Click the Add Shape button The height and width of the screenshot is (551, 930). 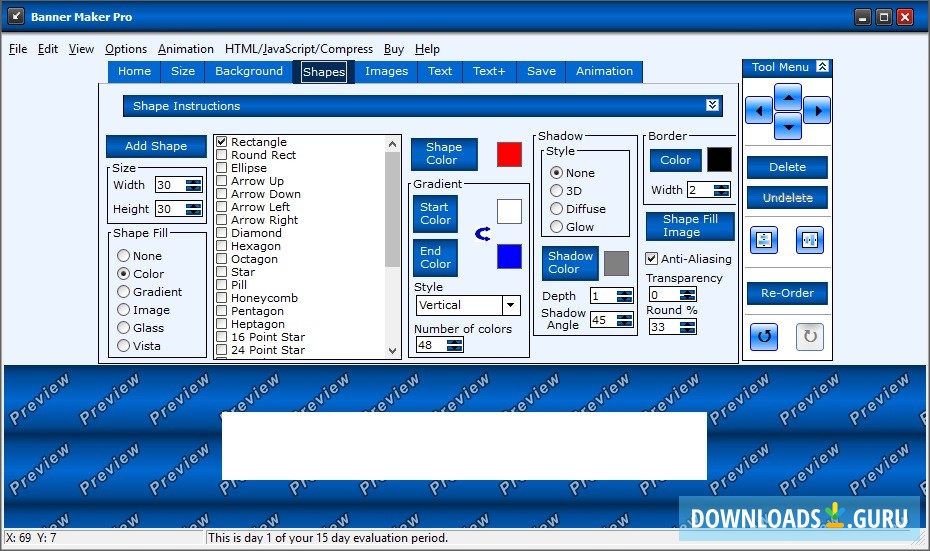click(x=156, y=146)
